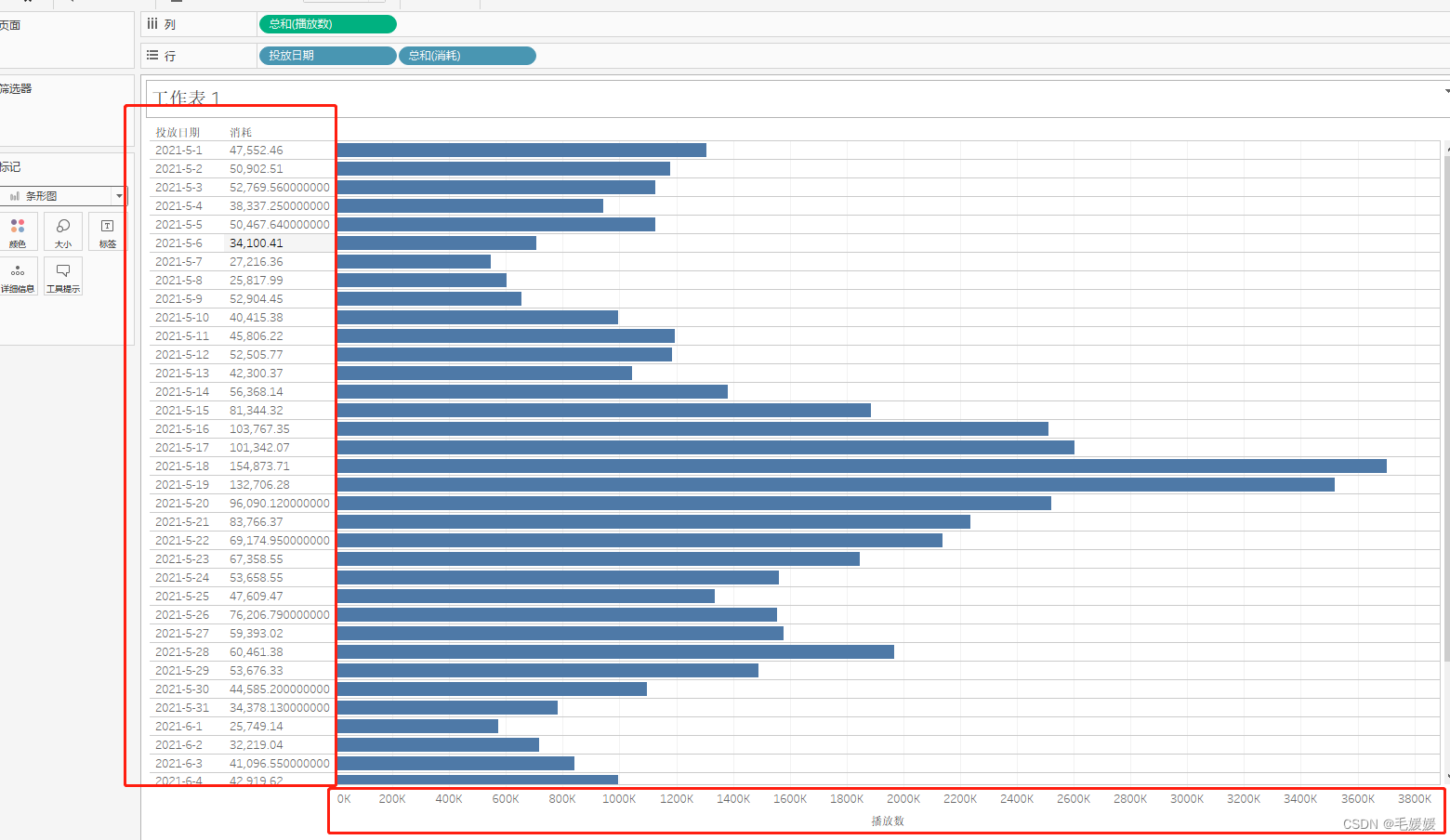
Task: Select the 2021-5-28 date label
Action: tap(182, 651)
